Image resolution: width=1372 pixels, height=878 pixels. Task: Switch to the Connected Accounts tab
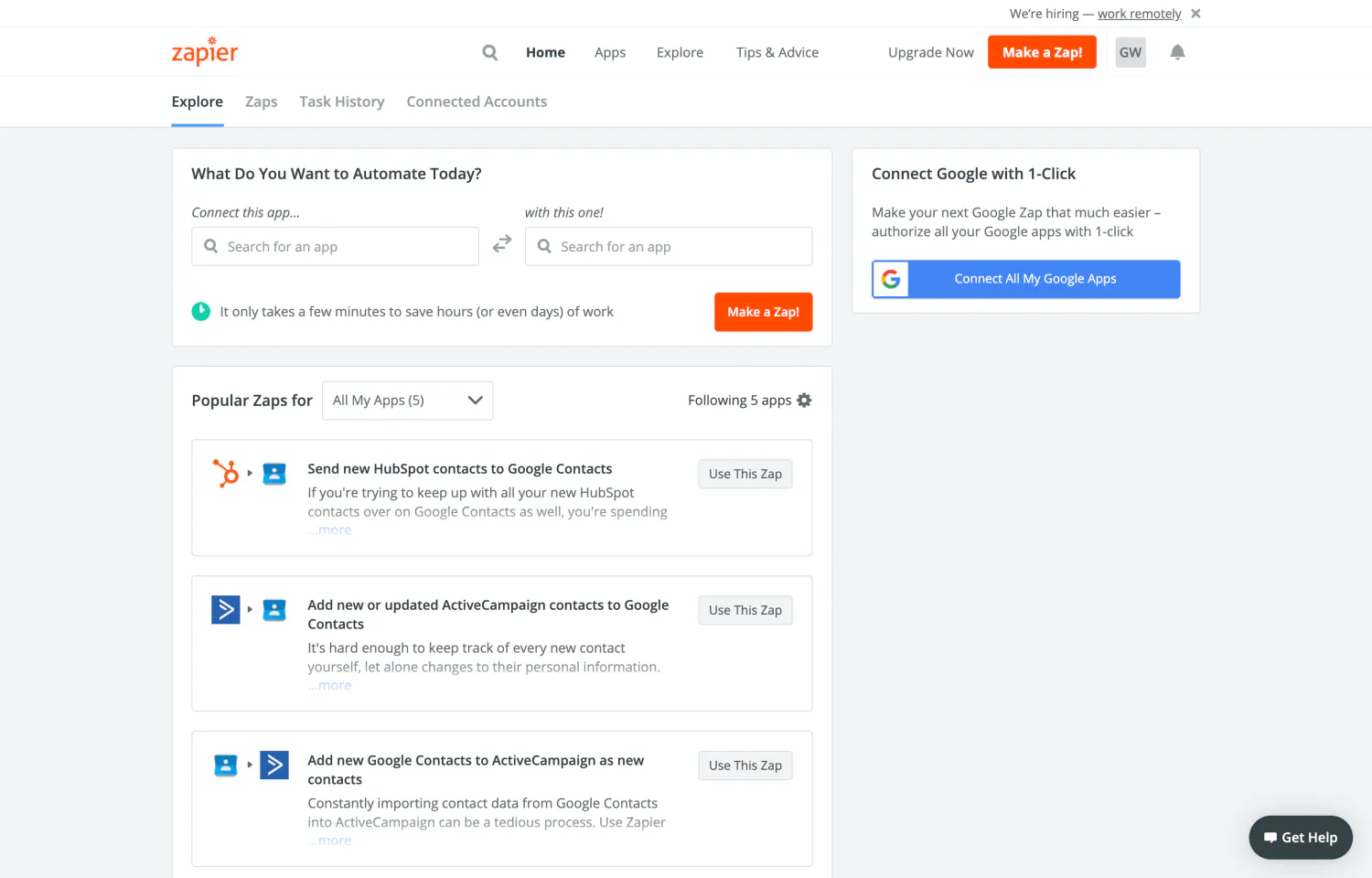coord(477,102)
